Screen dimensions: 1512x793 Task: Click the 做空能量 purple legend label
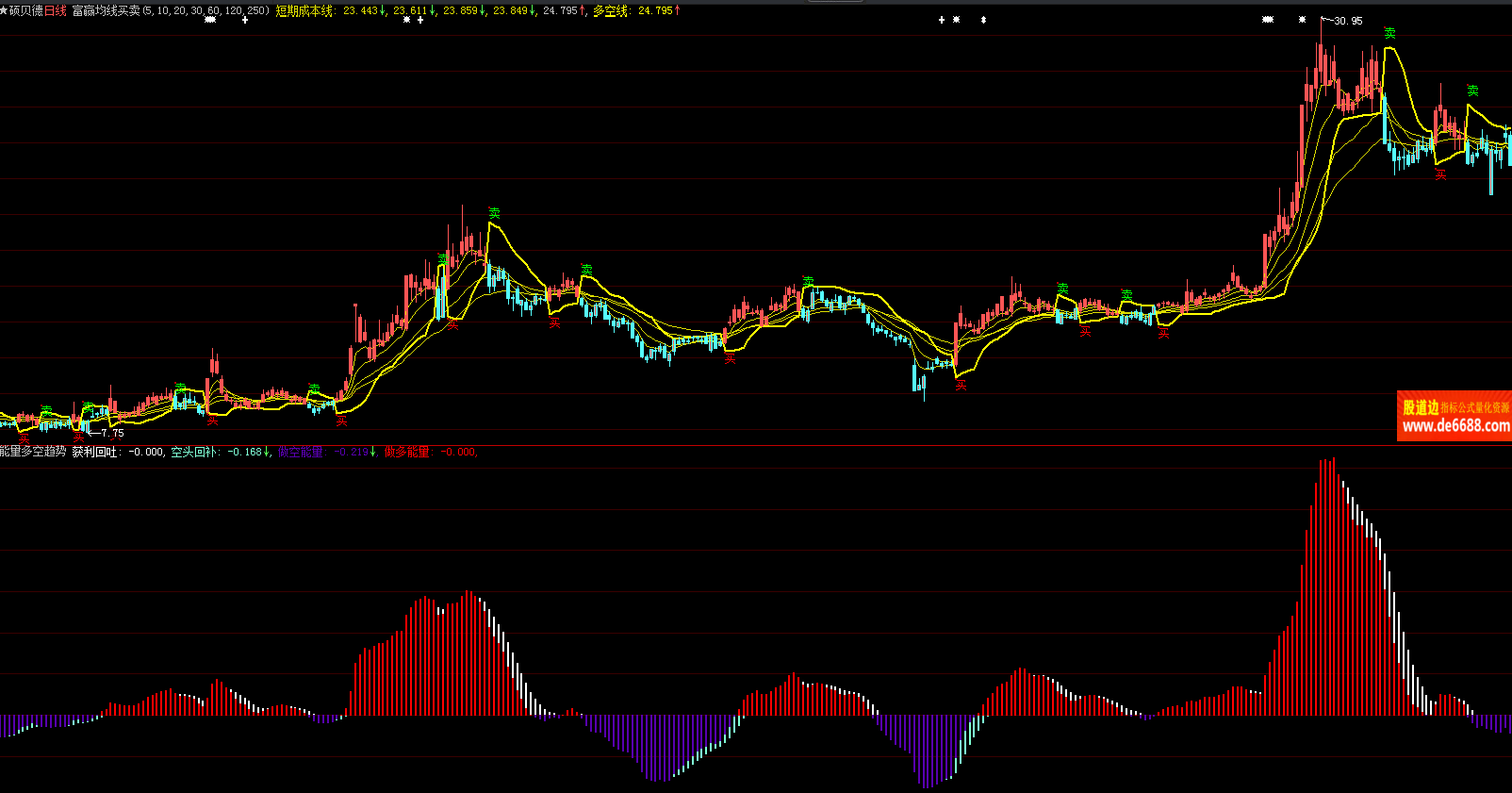[x=300, y=453]
